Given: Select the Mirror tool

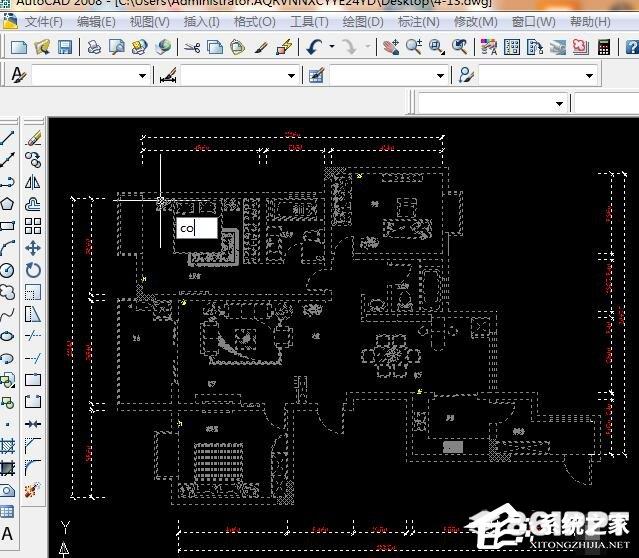Looking at the screenshot, I should 33,182.
